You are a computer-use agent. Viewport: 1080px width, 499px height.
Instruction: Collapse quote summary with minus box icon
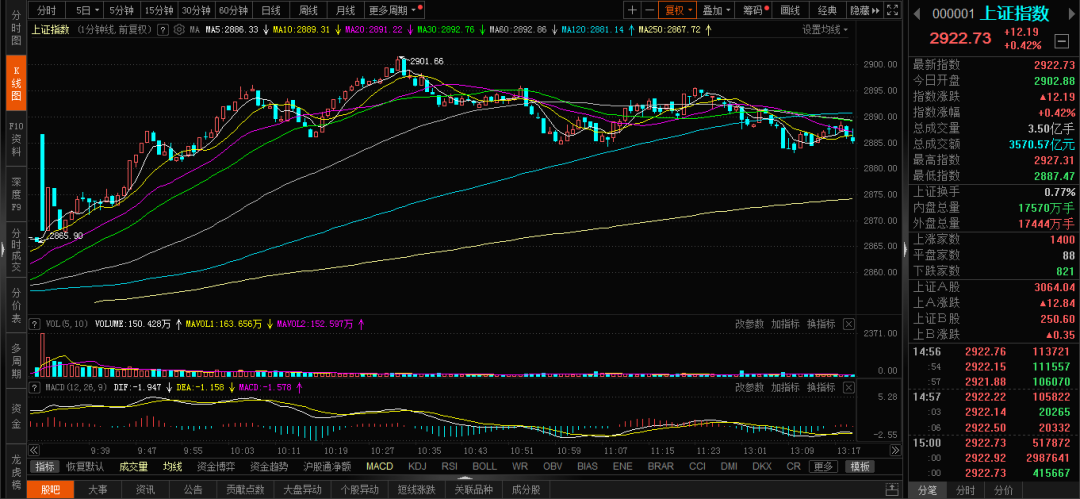1061,40
